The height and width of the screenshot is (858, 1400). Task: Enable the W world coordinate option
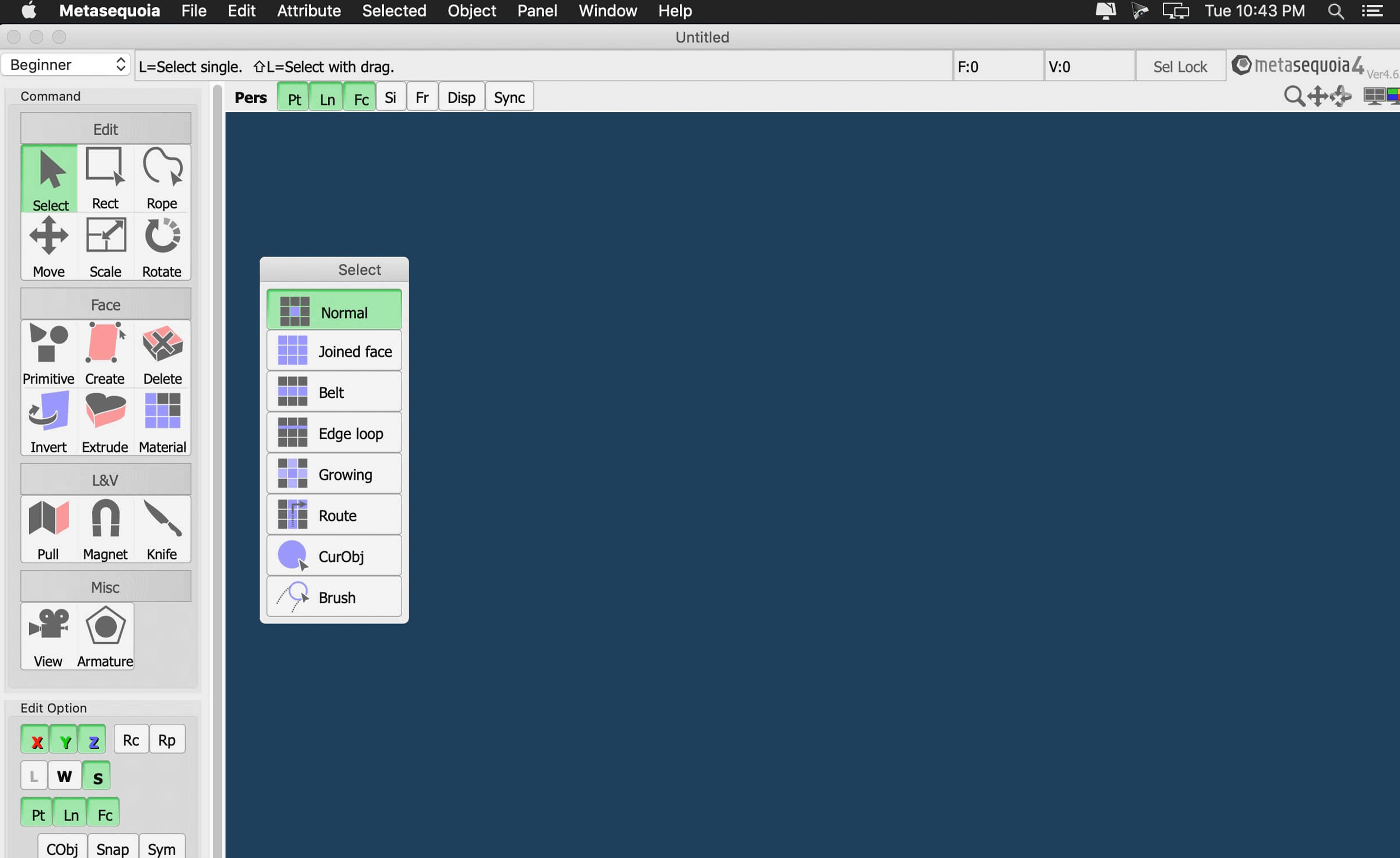(64, 777)
